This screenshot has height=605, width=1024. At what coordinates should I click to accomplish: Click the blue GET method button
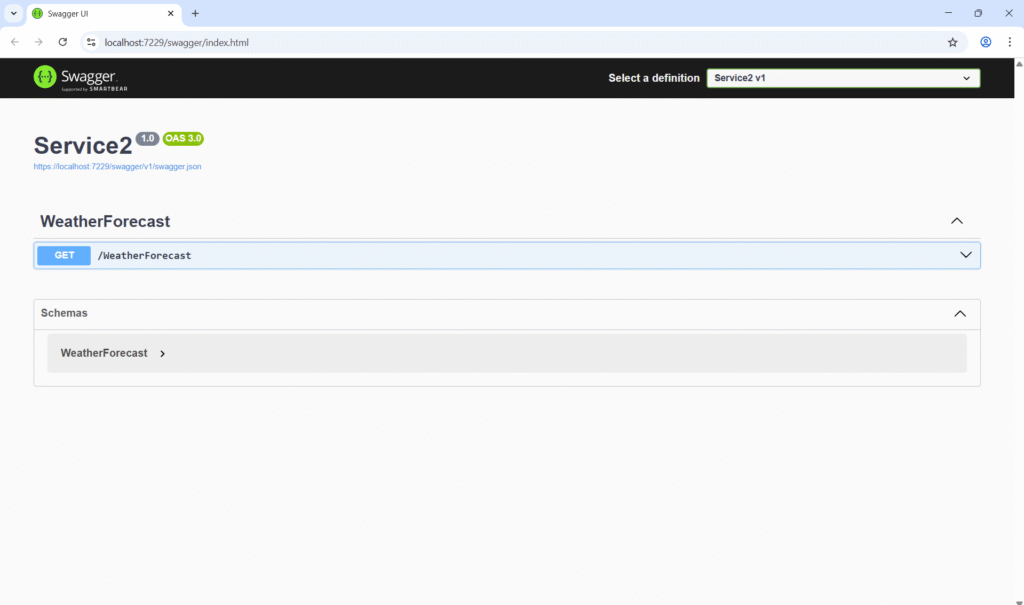(64, 255)
